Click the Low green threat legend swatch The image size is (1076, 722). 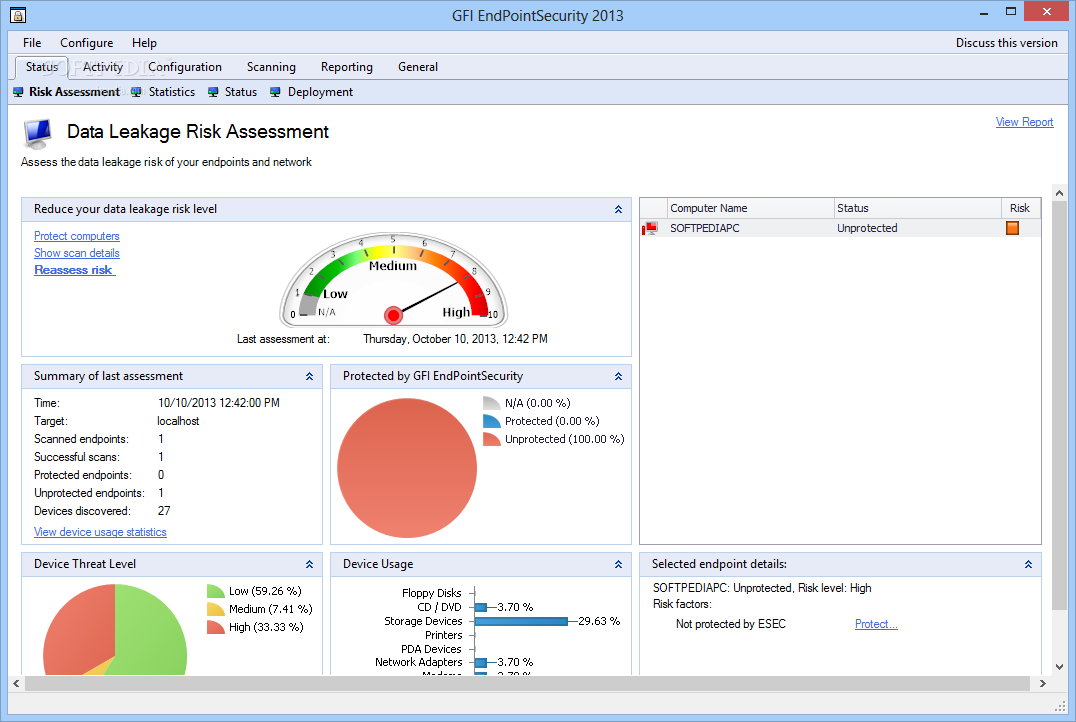tap(215, 591)
